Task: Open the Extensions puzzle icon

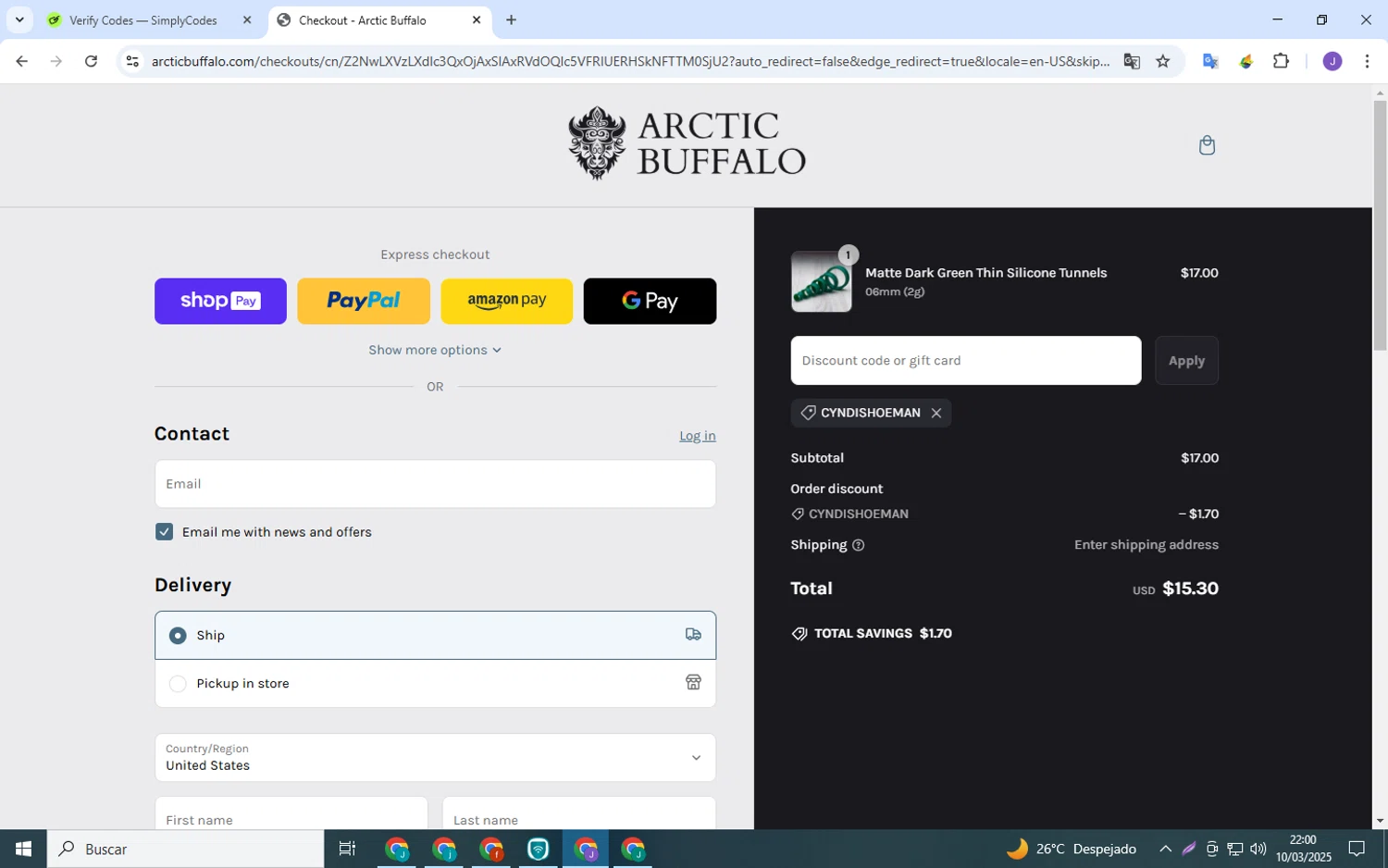Action: (1281, 61)
